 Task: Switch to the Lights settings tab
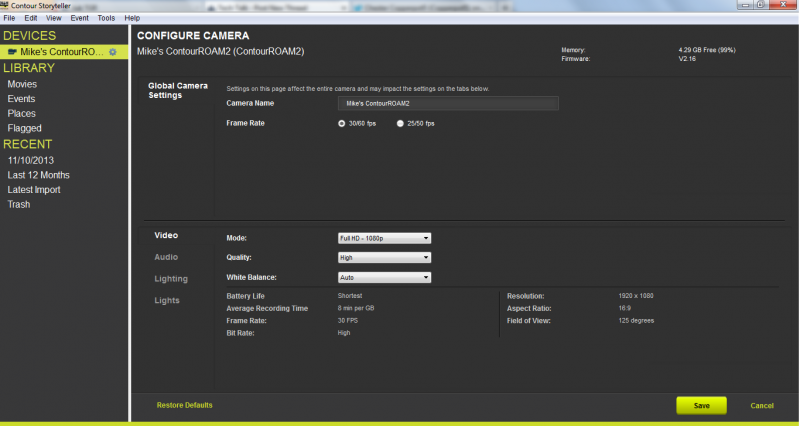167,300
